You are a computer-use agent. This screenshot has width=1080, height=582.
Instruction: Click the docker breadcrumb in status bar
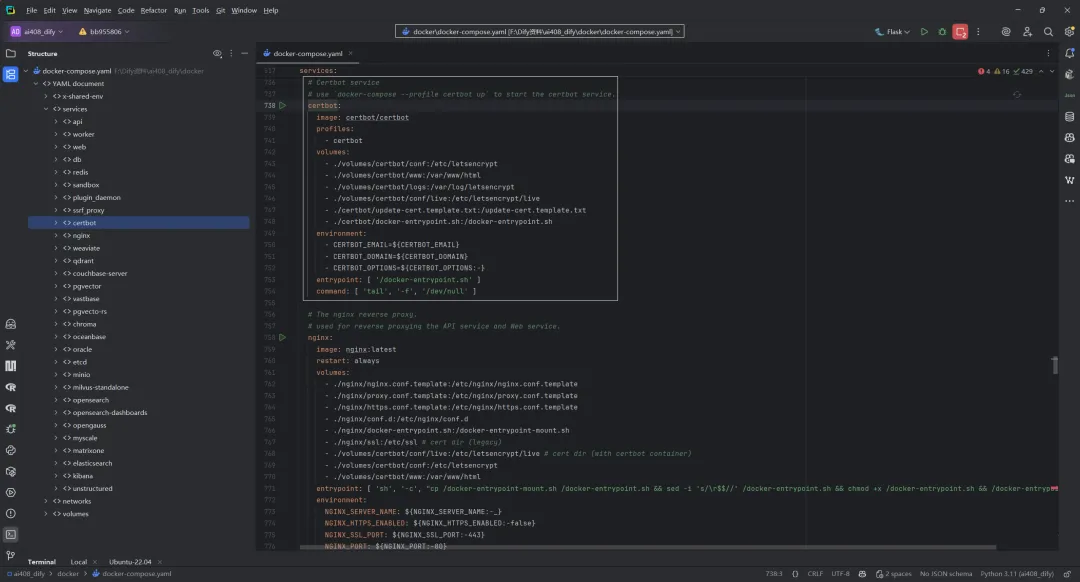[68, 574]
